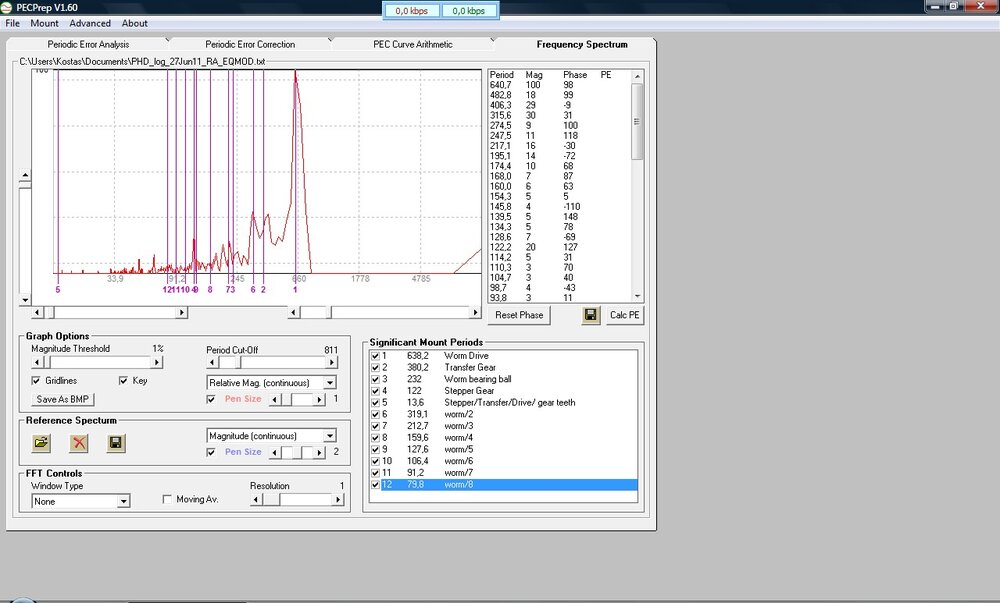Toggle the Gridlines checkbox
Screen dimensions: 1000x603
point(37,381)
